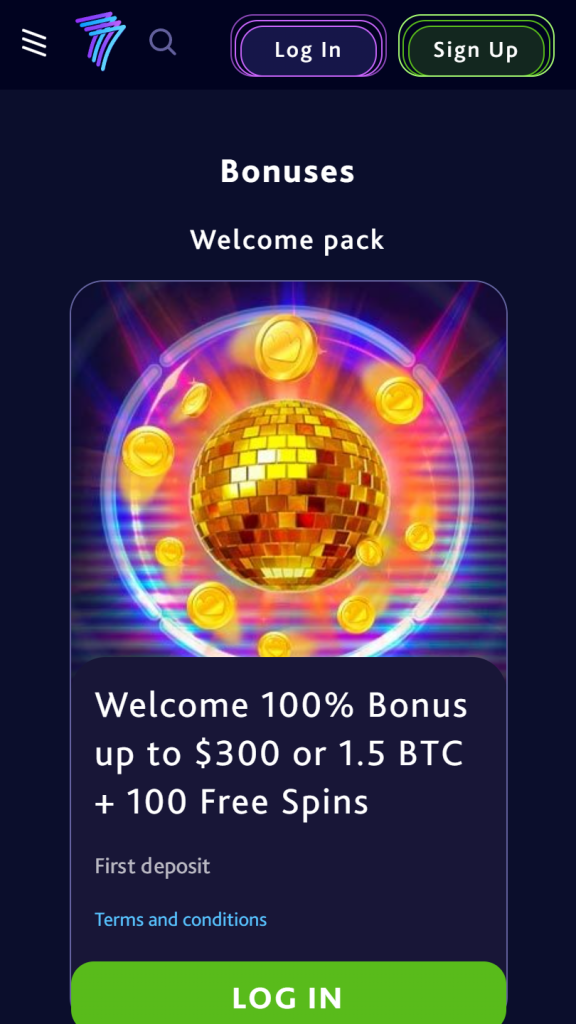Viewport: 576px width, 1024px height.
Task: Select the golden disco ball image
Action: coord(289,496)
